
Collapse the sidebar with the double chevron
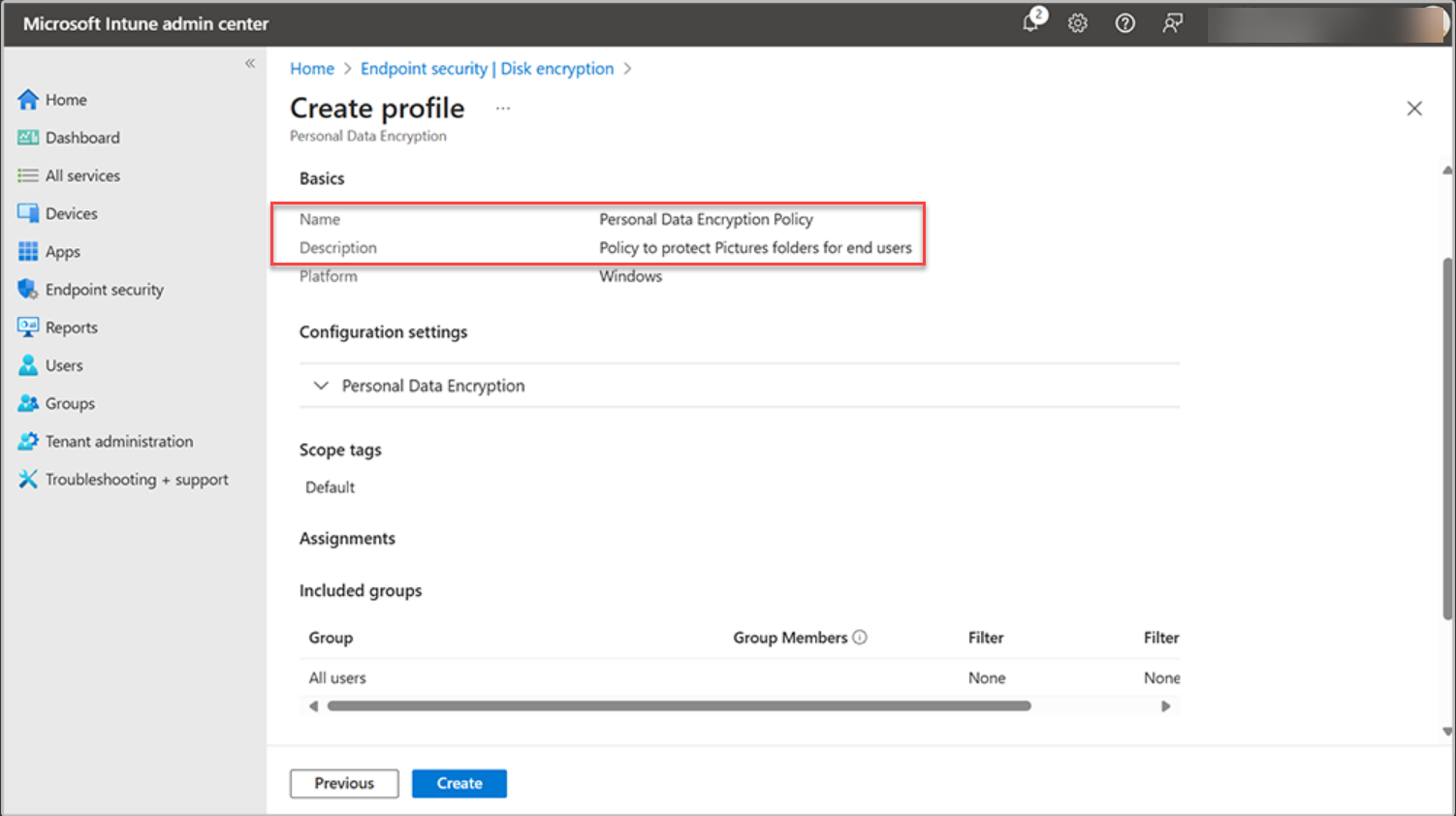250,63
